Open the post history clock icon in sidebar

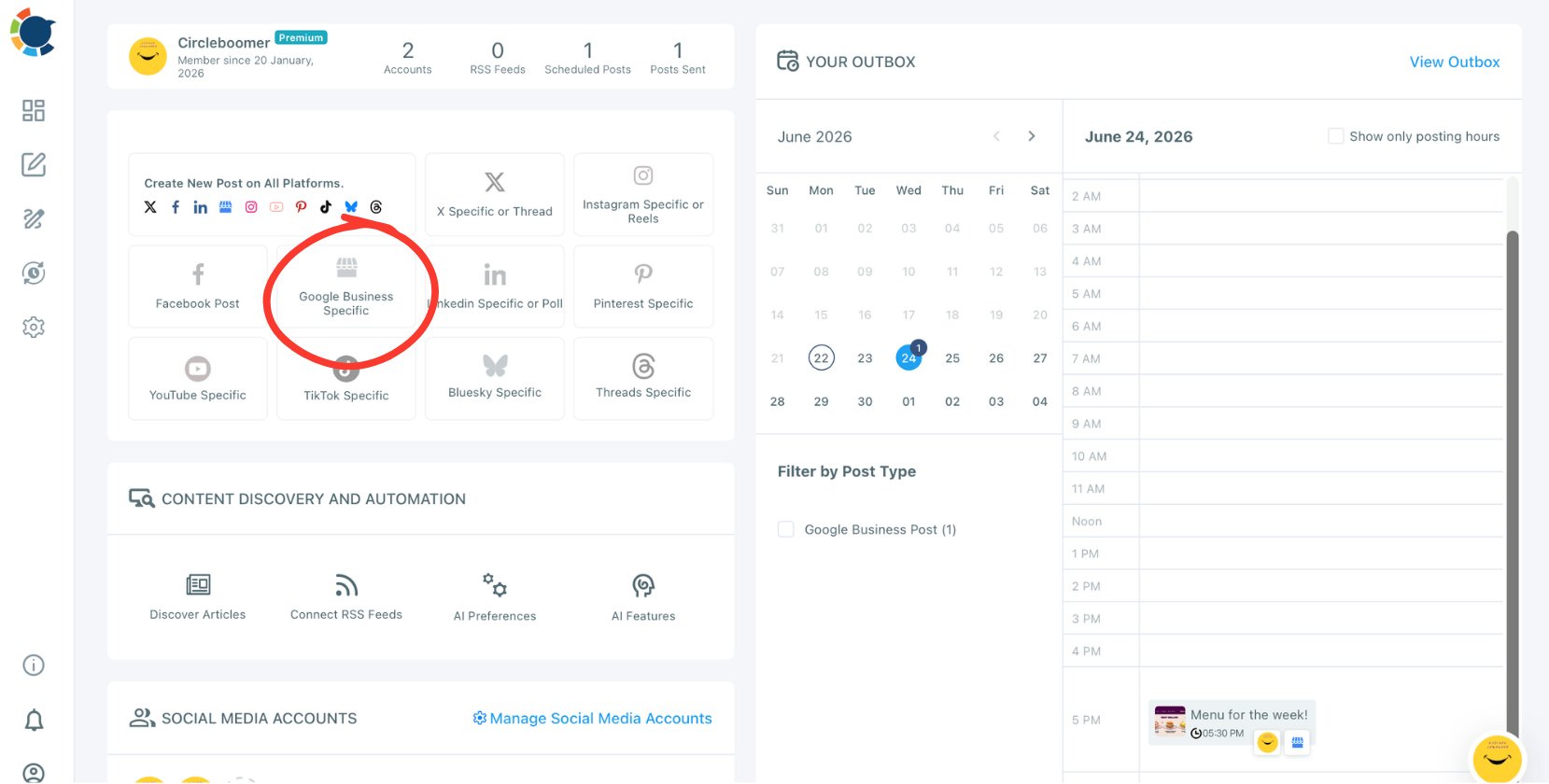coord(34,273)
